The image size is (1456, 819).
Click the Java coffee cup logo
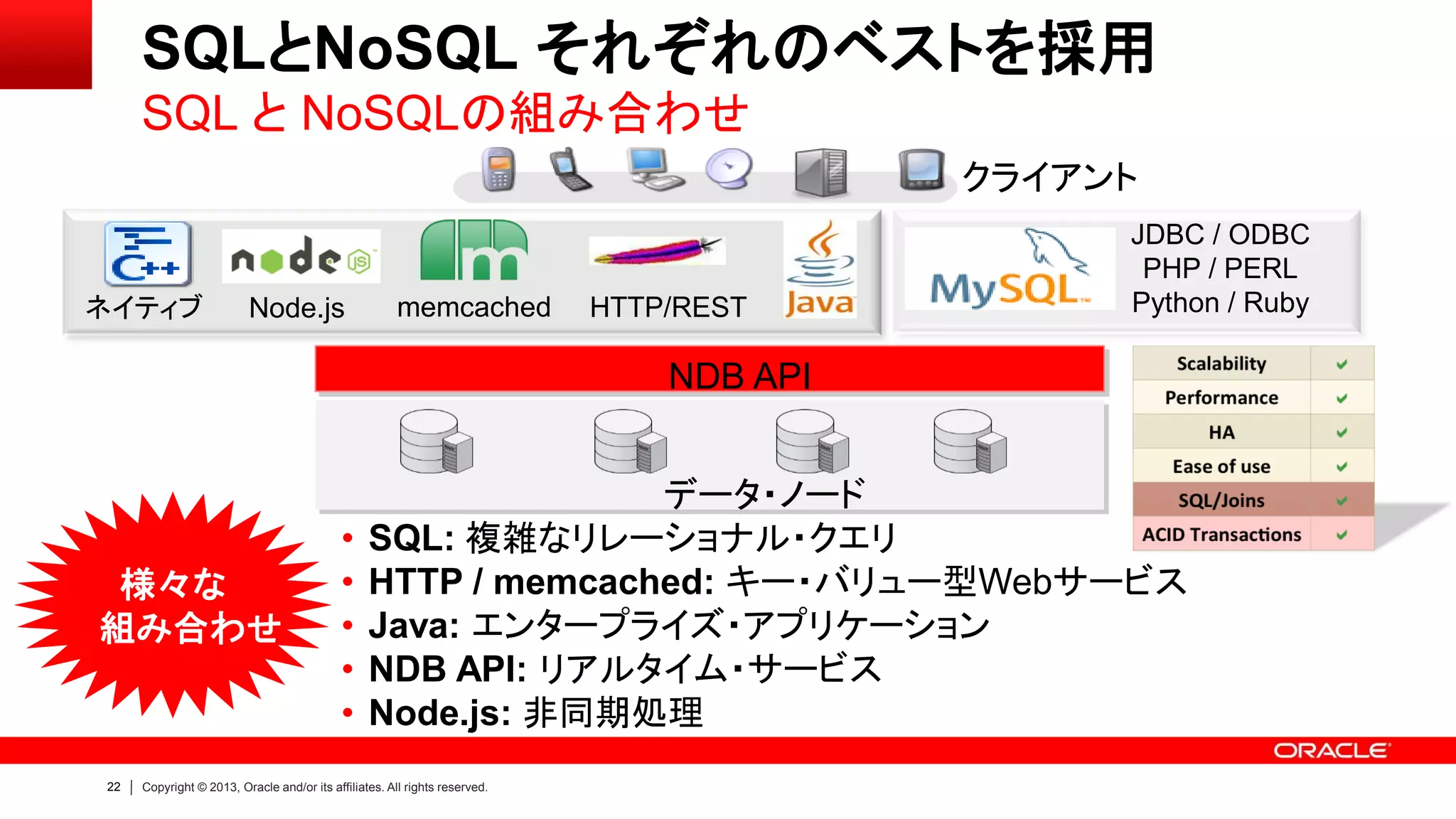click(820, 269)
